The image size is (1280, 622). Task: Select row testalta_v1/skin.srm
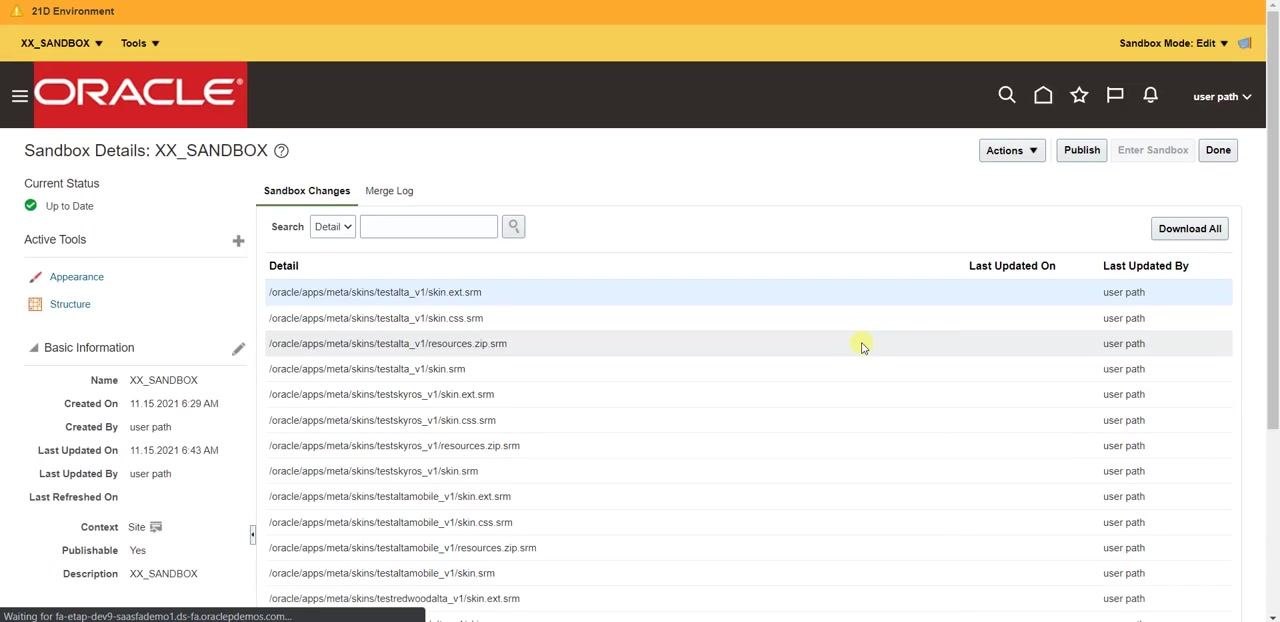point(749,369)
